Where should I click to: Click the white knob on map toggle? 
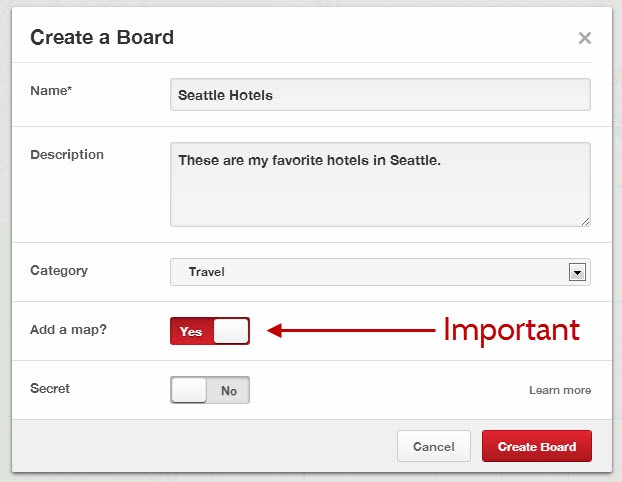(x=231, y=331)
